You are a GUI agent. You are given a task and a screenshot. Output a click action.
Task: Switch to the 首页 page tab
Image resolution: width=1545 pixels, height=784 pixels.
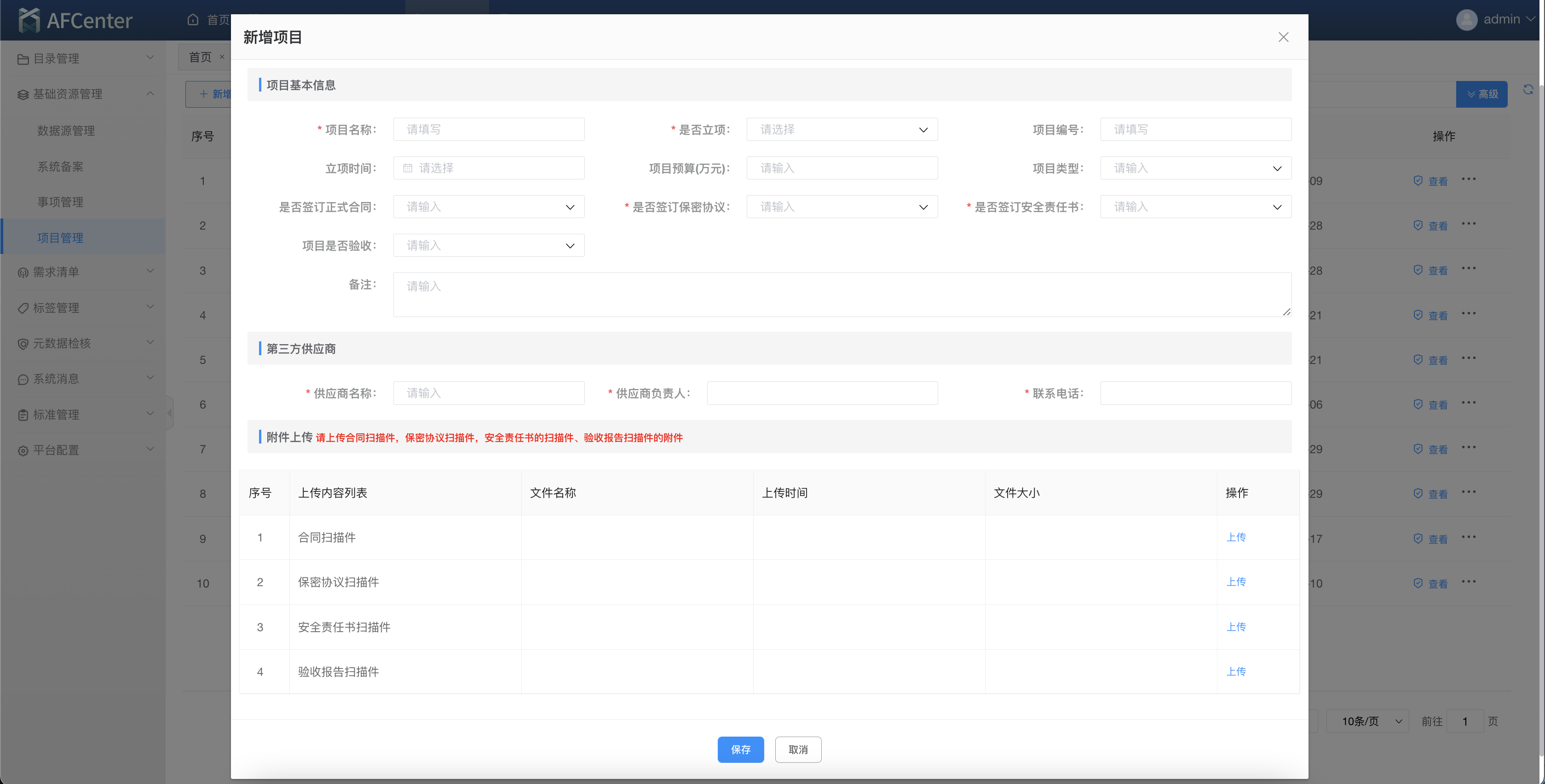pos(200,57)
